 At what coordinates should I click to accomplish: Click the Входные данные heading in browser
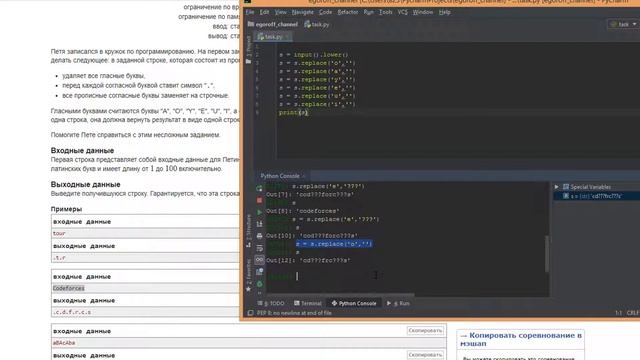[x=82, y=150]
